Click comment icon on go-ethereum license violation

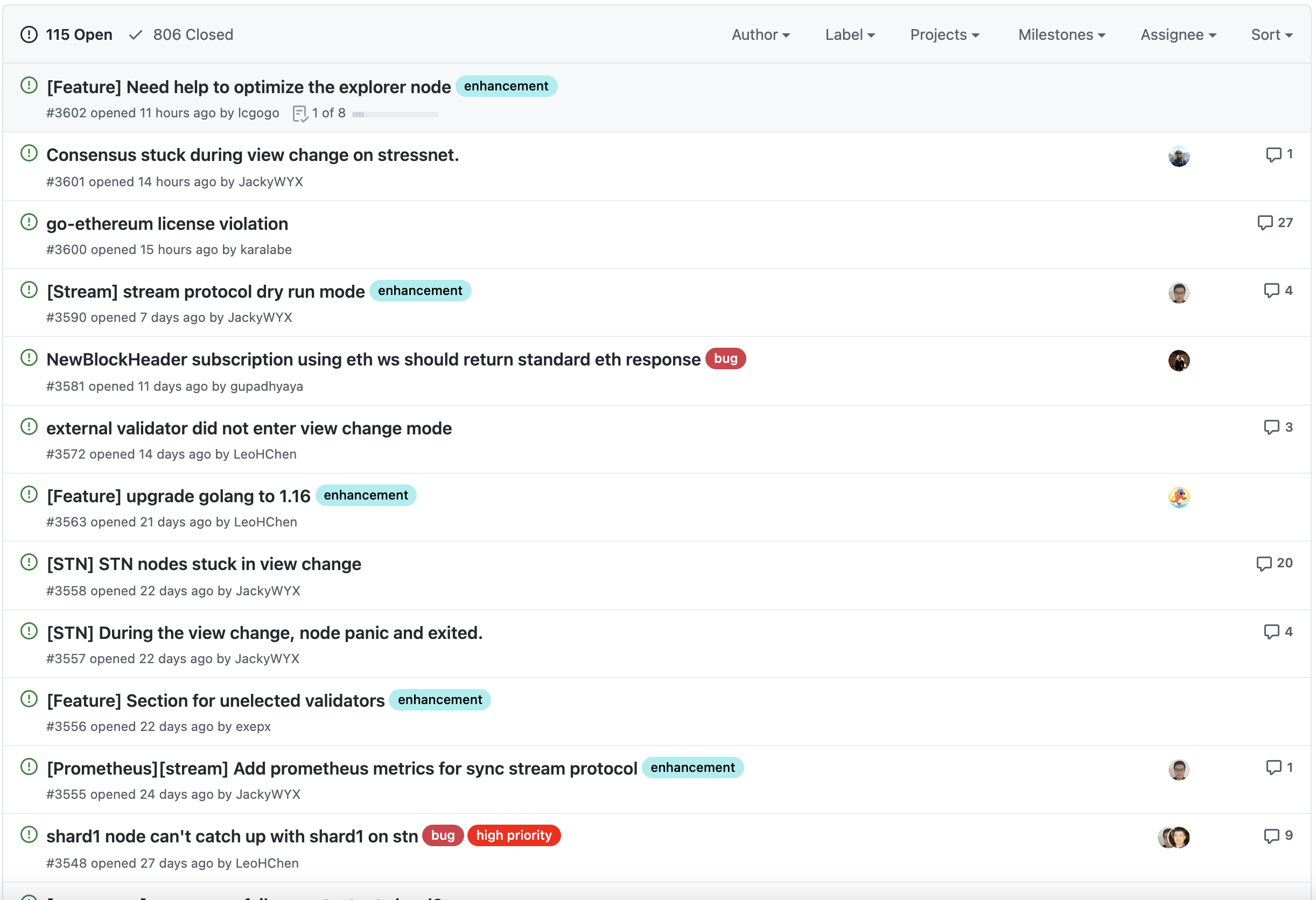click(x=1264, y=222)
